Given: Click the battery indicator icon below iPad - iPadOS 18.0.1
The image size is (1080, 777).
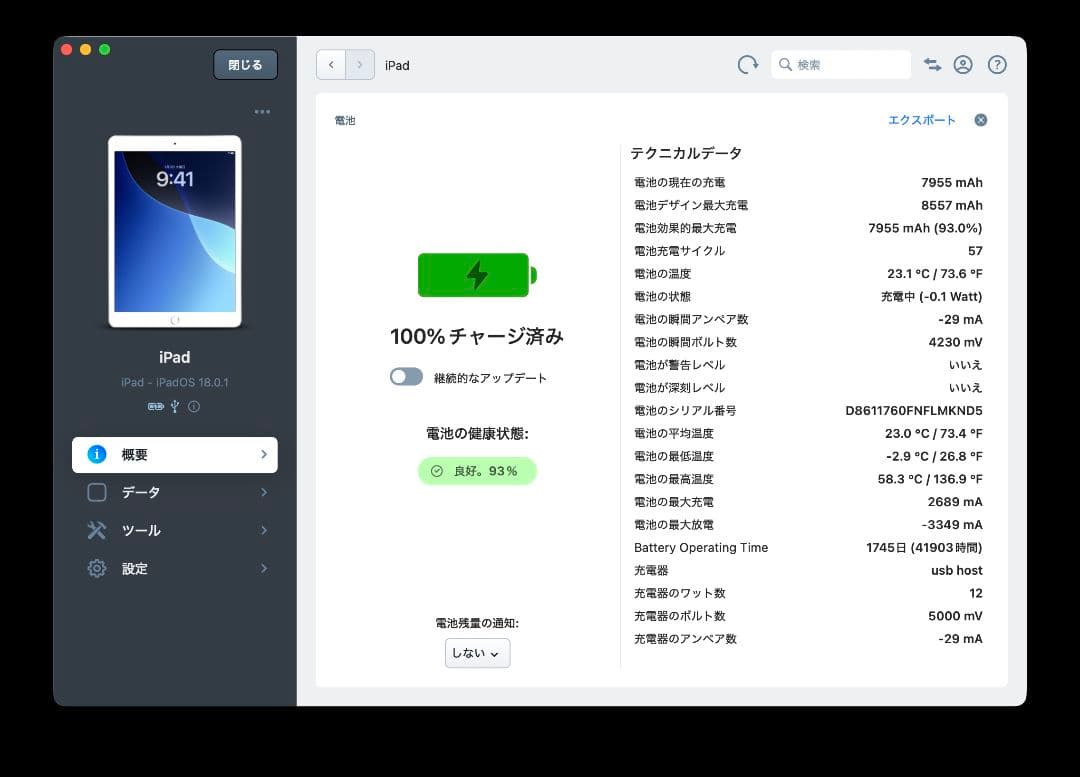Looking at the screenshot, I should 155,406.
